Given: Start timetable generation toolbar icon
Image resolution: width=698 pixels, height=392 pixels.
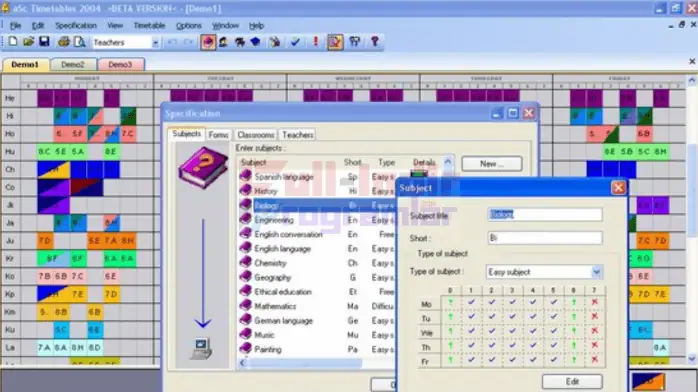Looking at the screenshot, I should 335,42.
